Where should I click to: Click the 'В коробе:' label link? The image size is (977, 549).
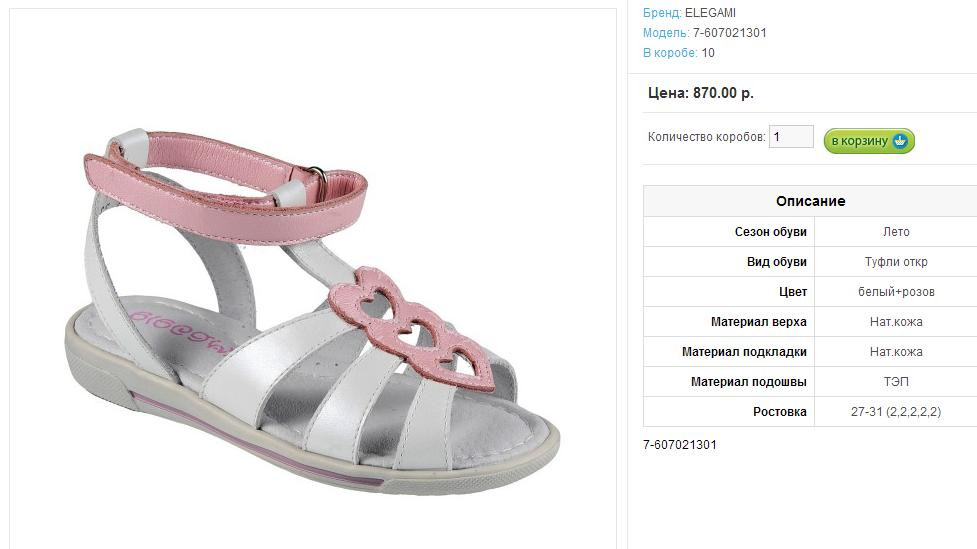(670, 53)
